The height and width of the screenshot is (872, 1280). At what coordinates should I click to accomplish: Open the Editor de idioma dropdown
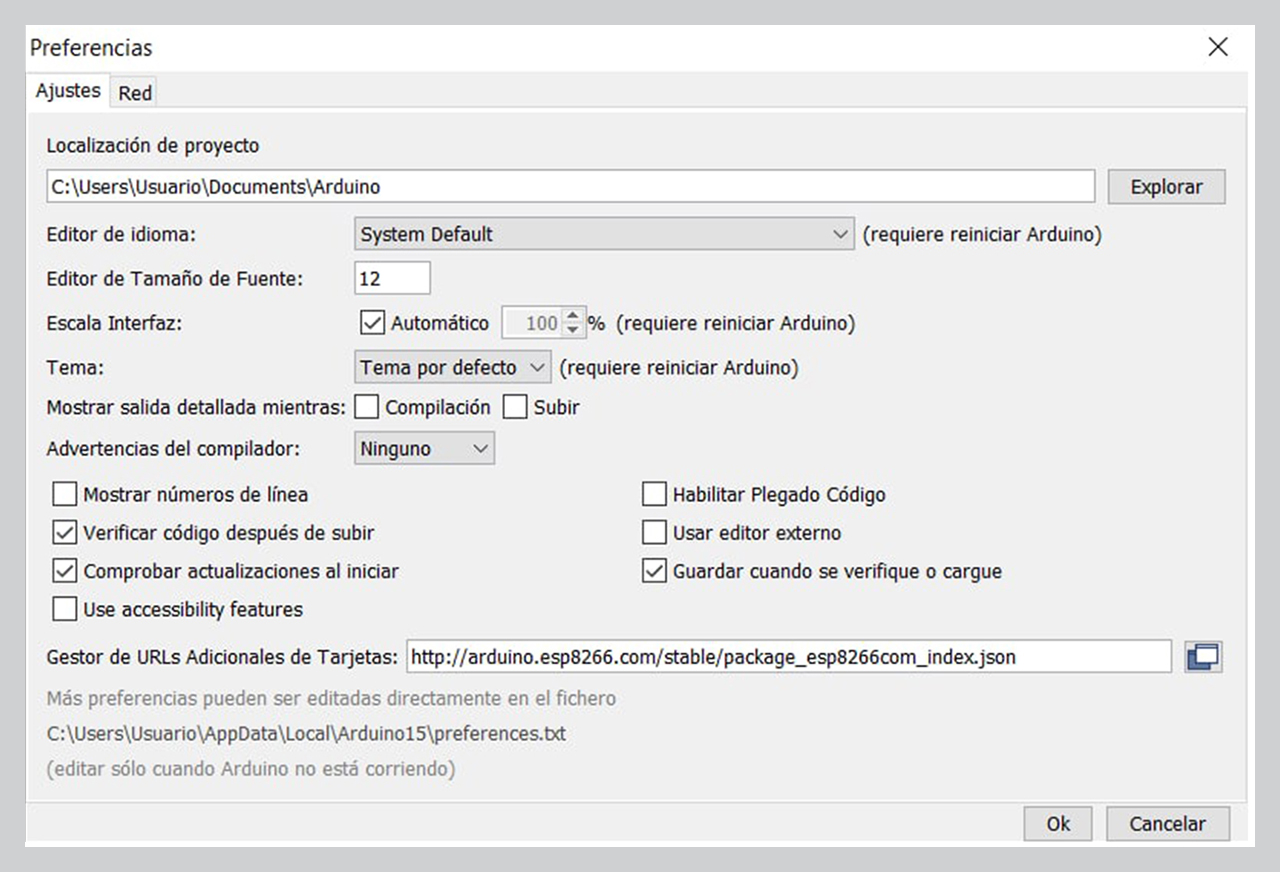tap(604, 234)
